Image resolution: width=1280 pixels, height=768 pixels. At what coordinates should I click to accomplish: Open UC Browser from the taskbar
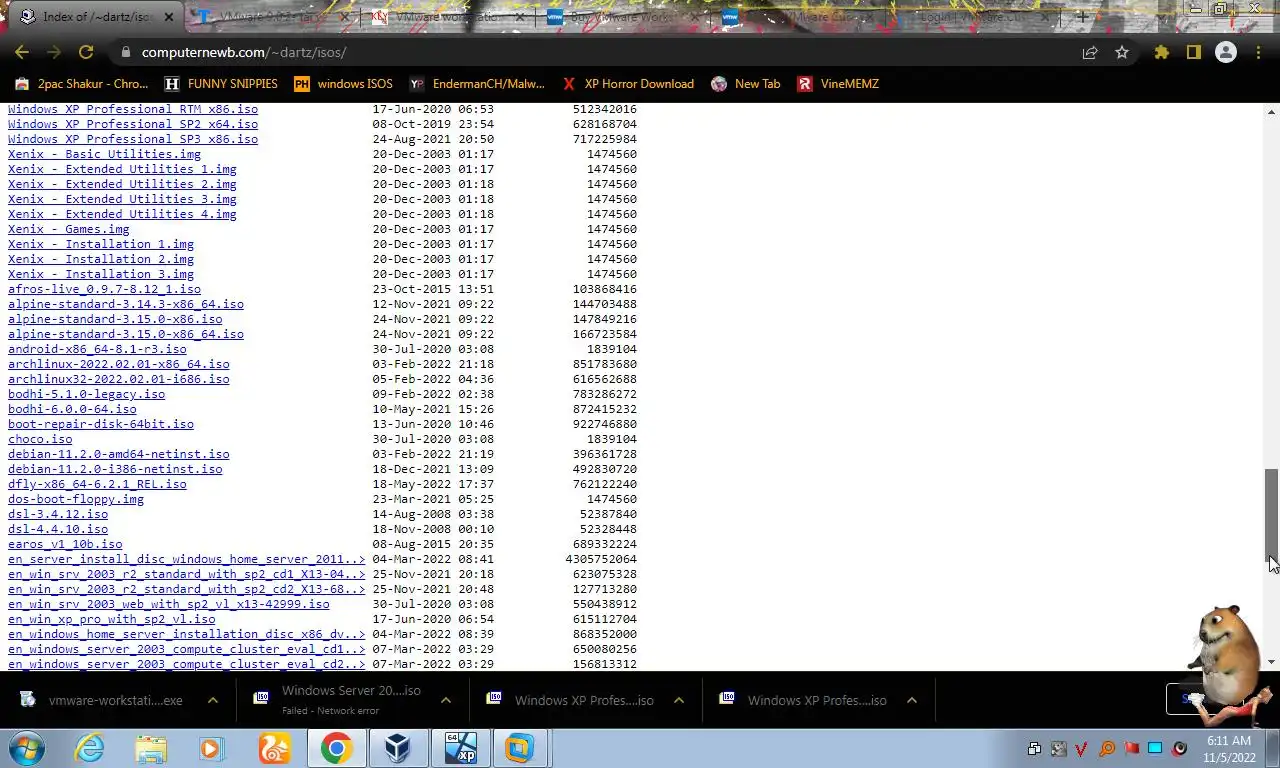pyautogui.click(x=274, y=748)
